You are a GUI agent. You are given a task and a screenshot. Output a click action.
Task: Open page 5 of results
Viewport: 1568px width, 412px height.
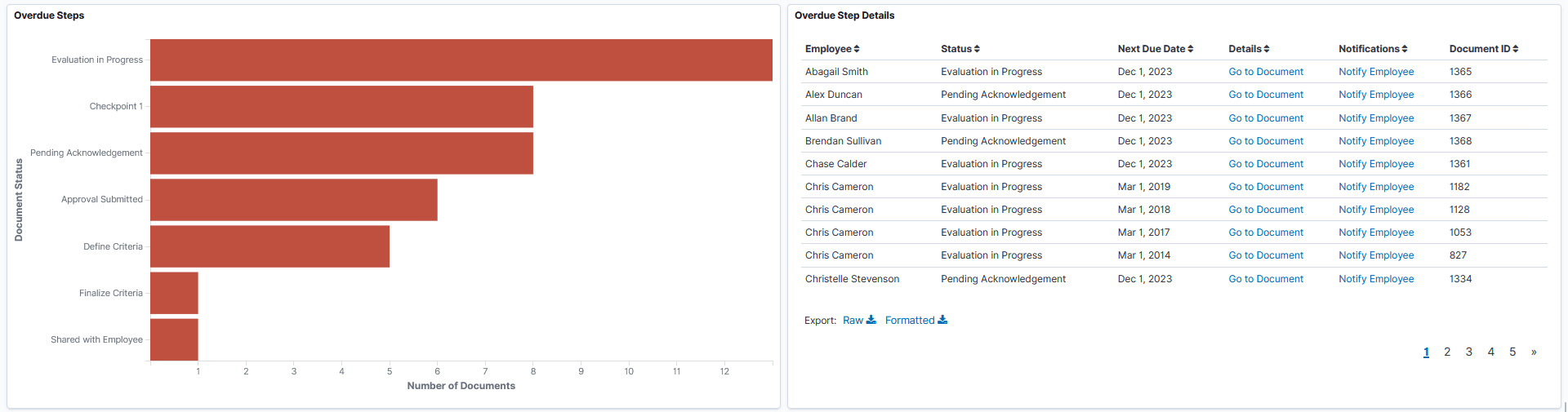pos(1512,352)
